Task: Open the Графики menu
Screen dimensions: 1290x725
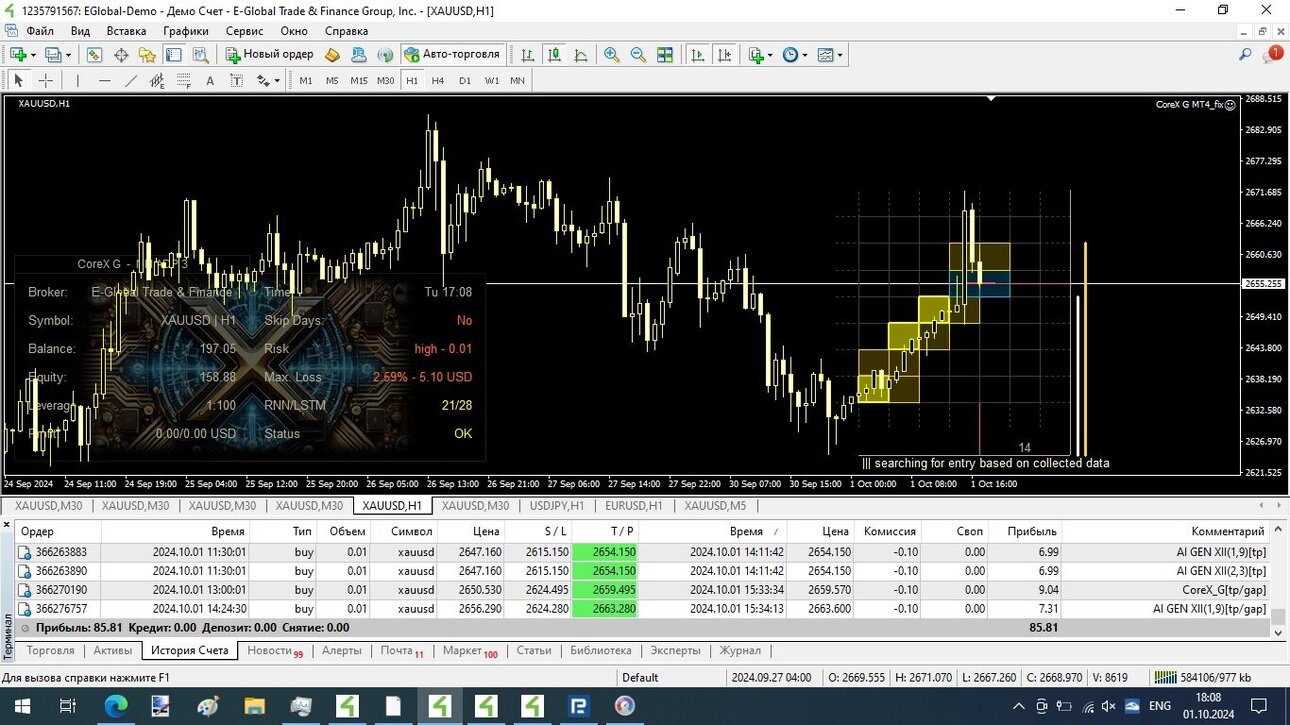Action: click(x=186, y=31)
